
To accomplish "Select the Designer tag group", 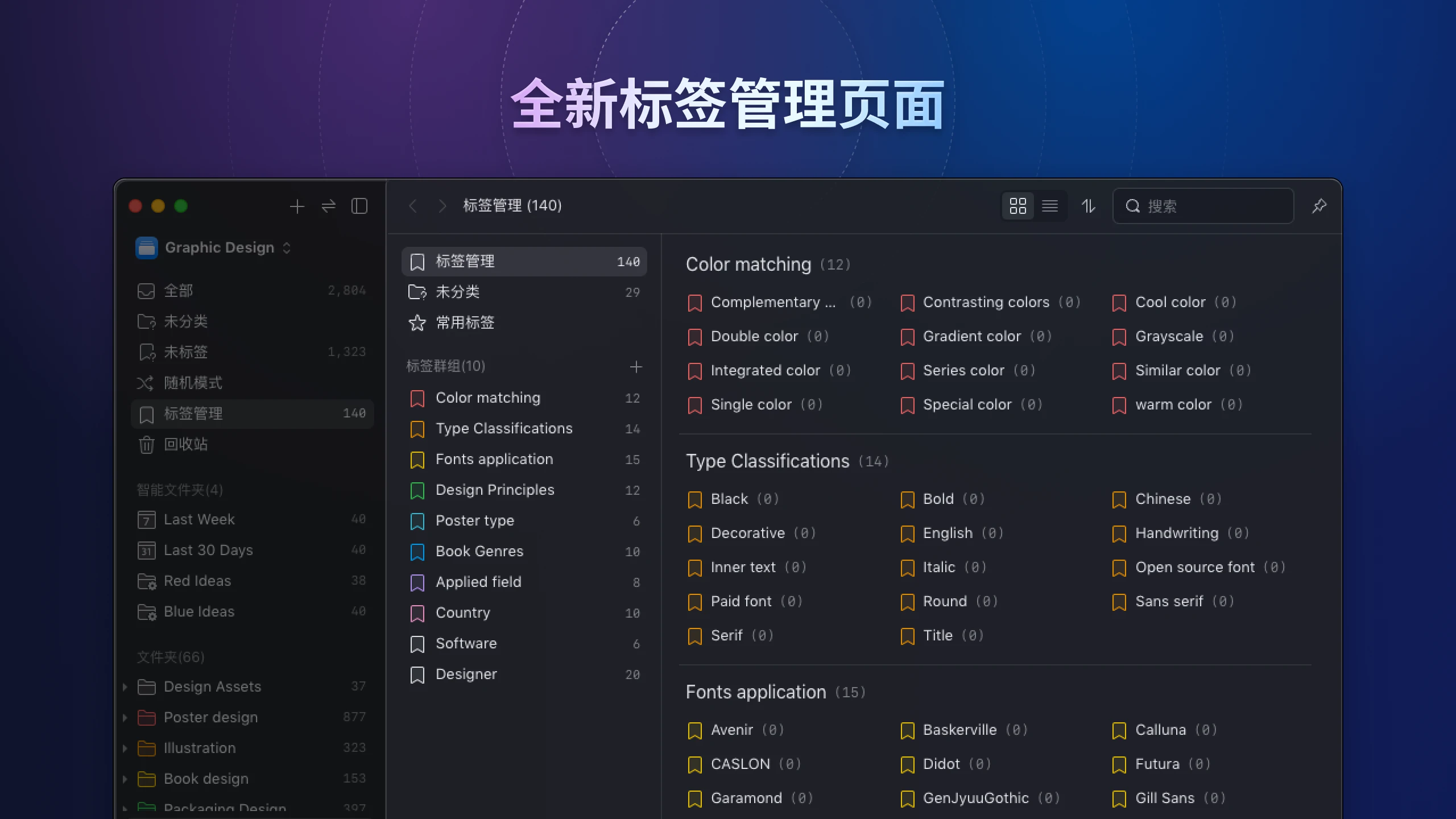I will pyautogui.click(x=524, y=675).
